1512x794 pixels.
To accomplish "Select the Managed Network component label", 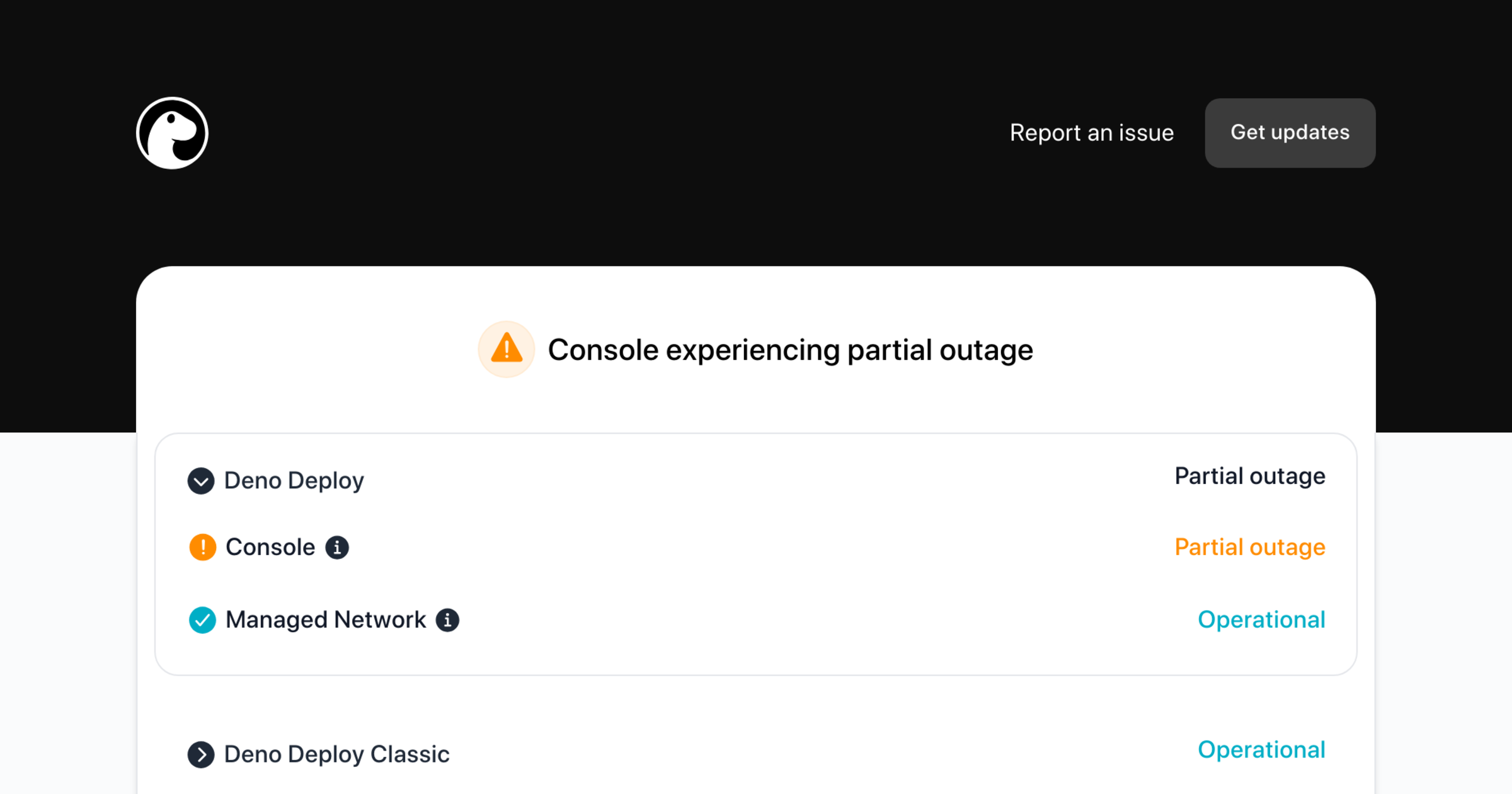I will [x=326, y=620].
